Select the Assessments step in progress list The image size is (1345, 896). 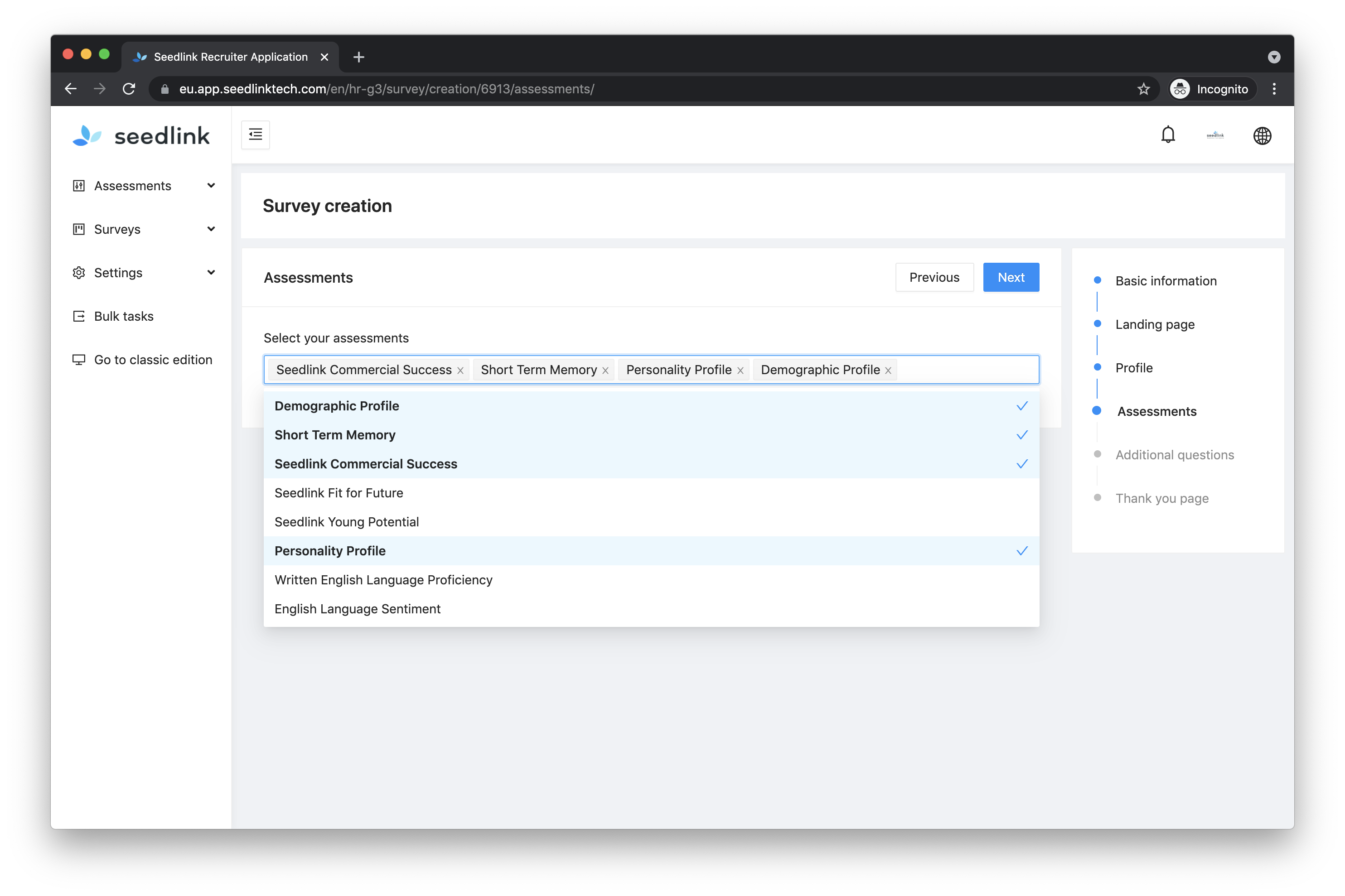pos(1156,411)
